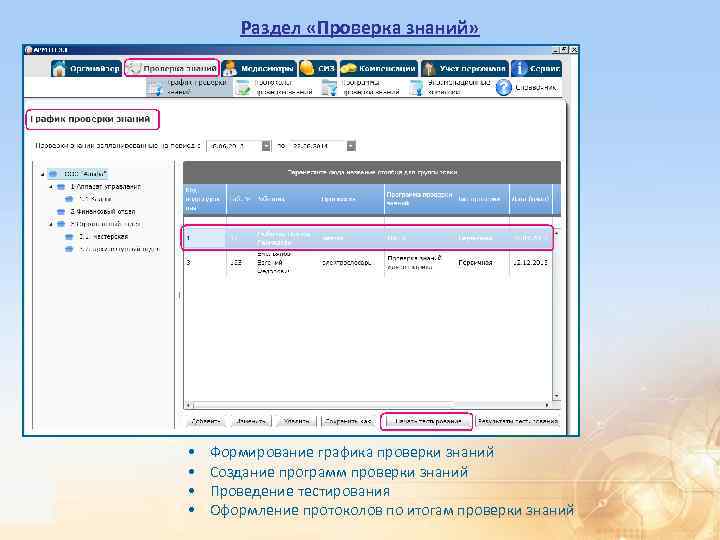Open Справочник help toolbar item

[527, 87]
